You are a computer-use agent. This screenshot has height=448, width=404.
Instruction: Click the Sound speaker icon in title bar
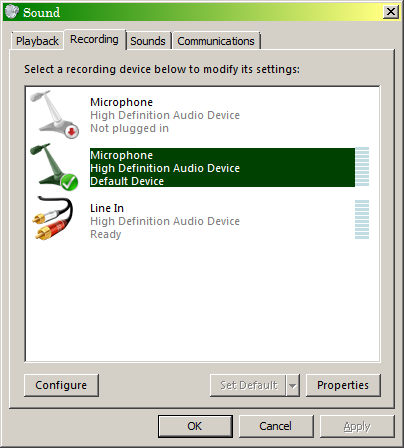click(x=11, y=12)
